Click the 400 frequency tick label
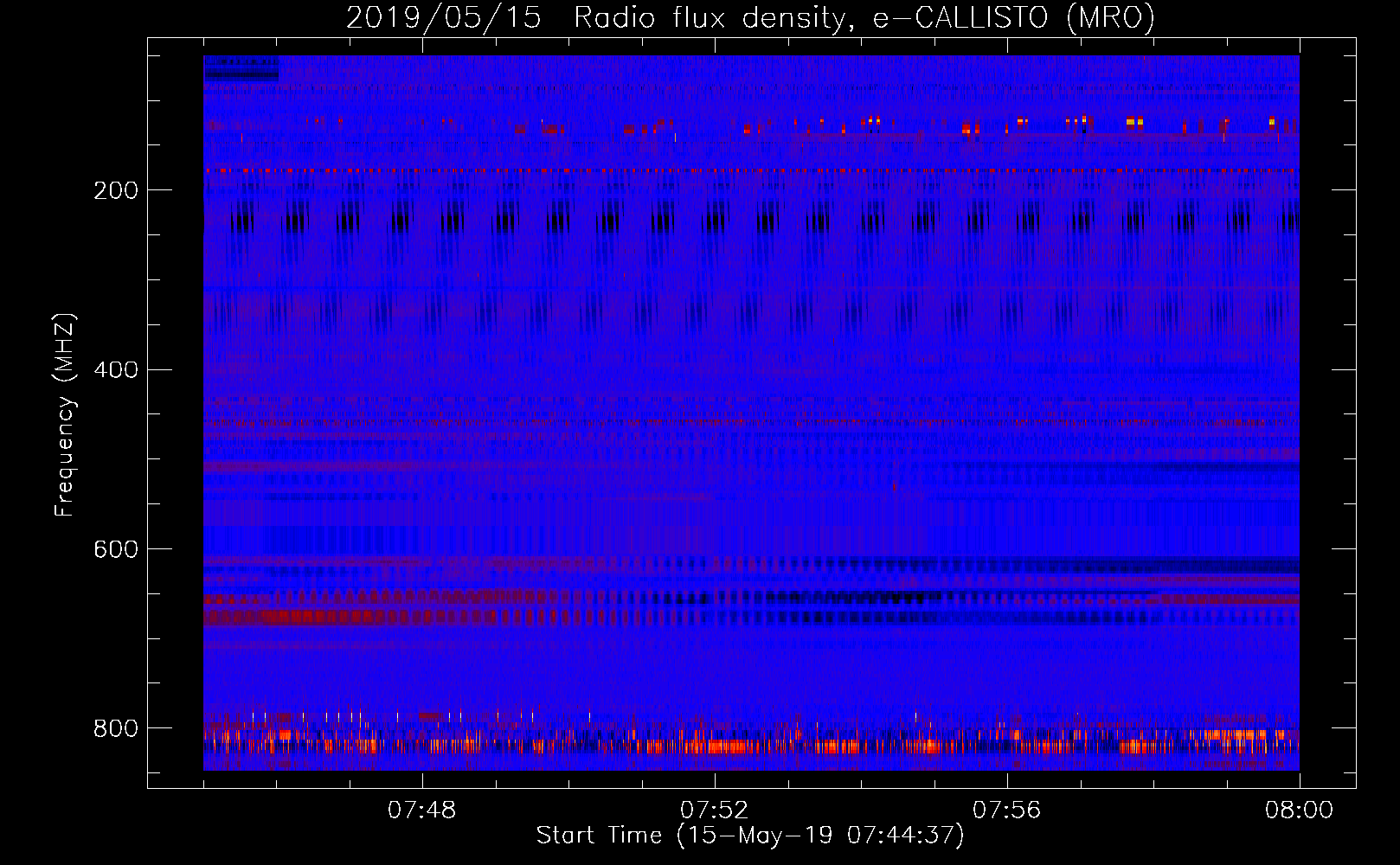 tap(116, 370)
